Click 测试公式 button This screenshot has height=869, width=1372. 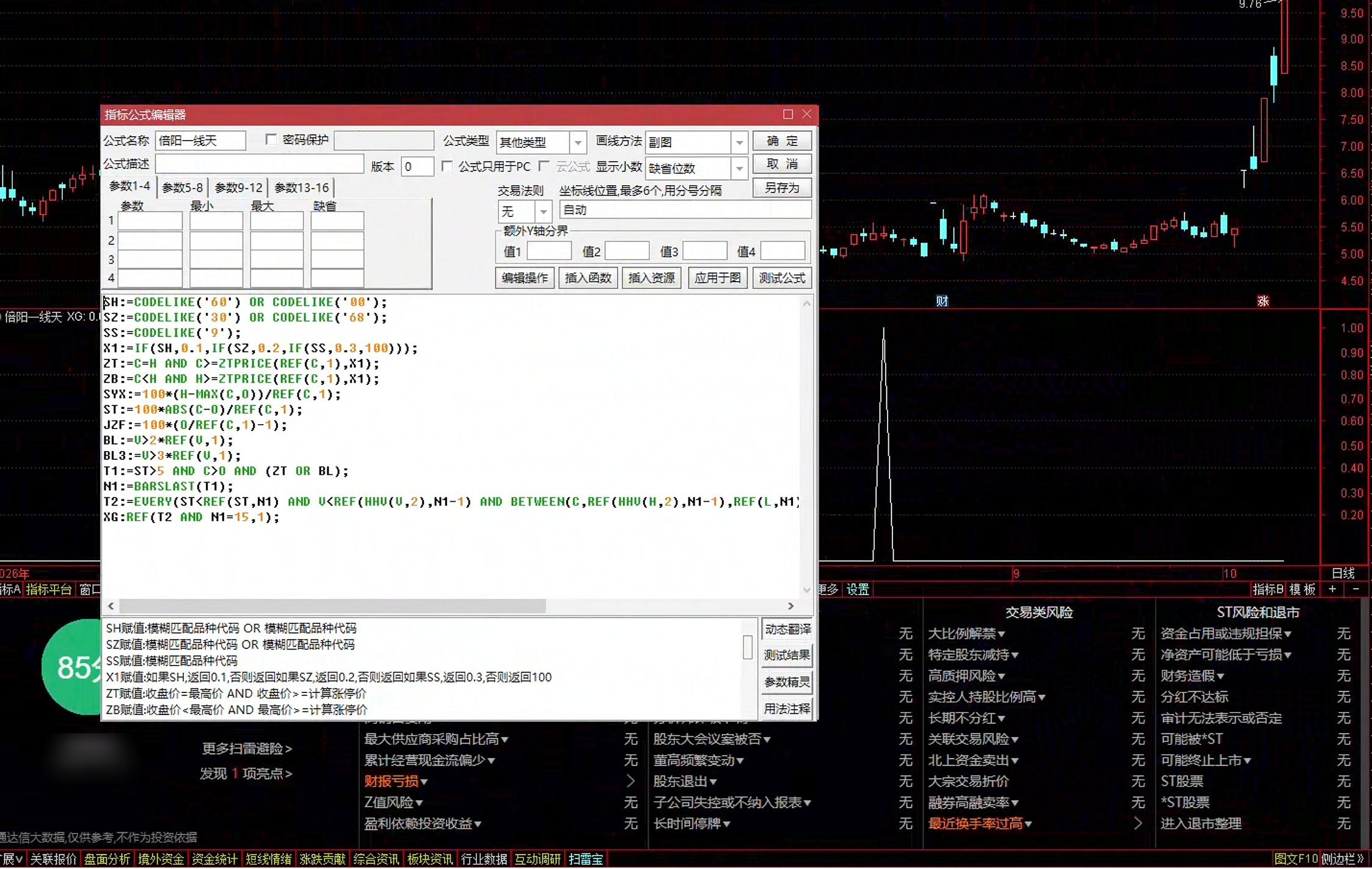[x=782, y=278]
